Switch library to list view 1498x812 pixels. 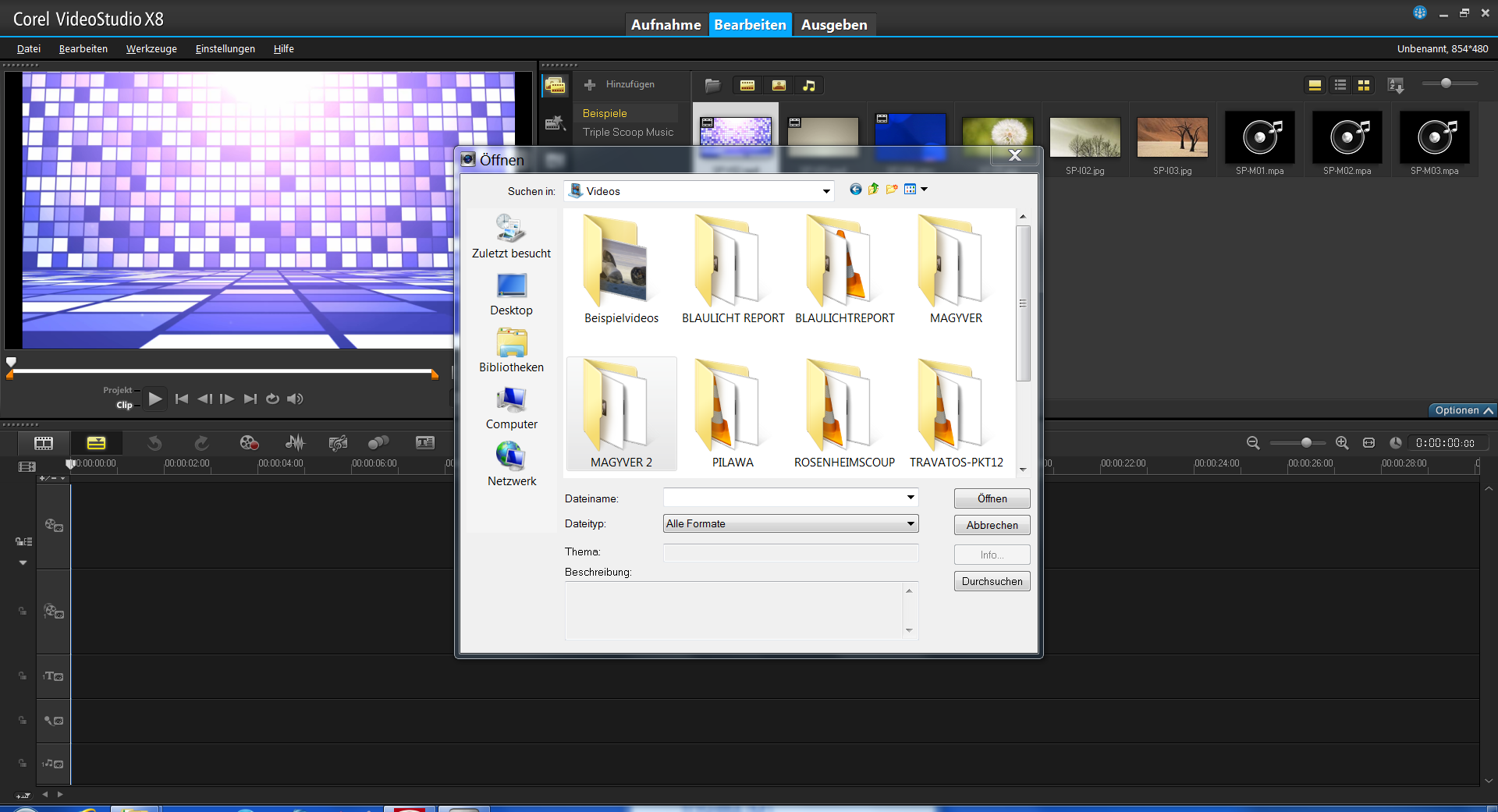[1340, 85]
